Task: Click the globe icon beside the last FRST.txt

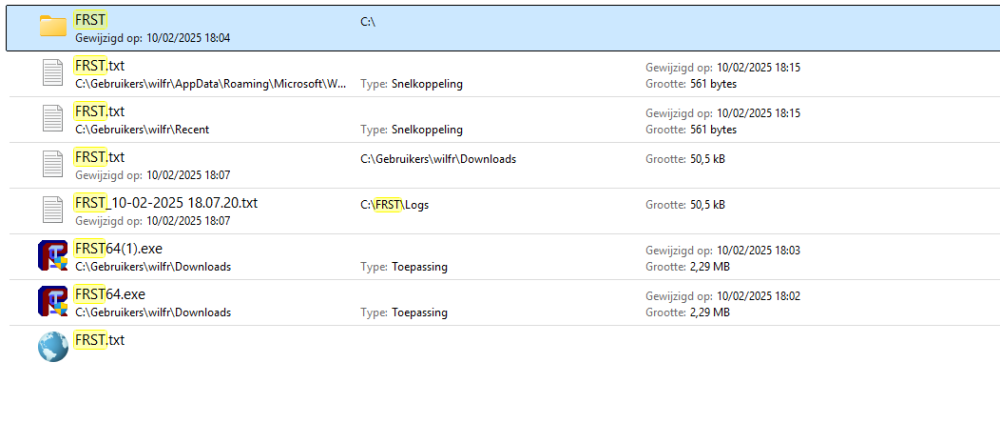Action: point(53,347)
